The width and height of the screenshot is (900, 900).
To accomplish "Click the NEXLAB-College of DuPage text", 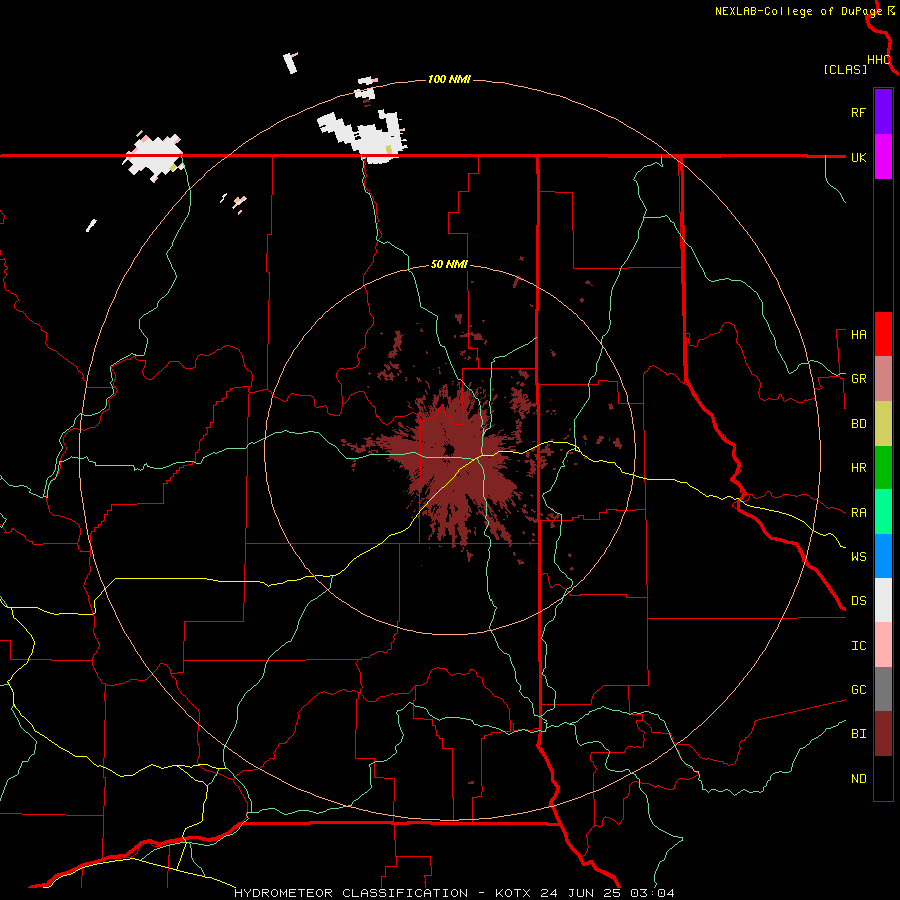I will (x=798, y=11).
